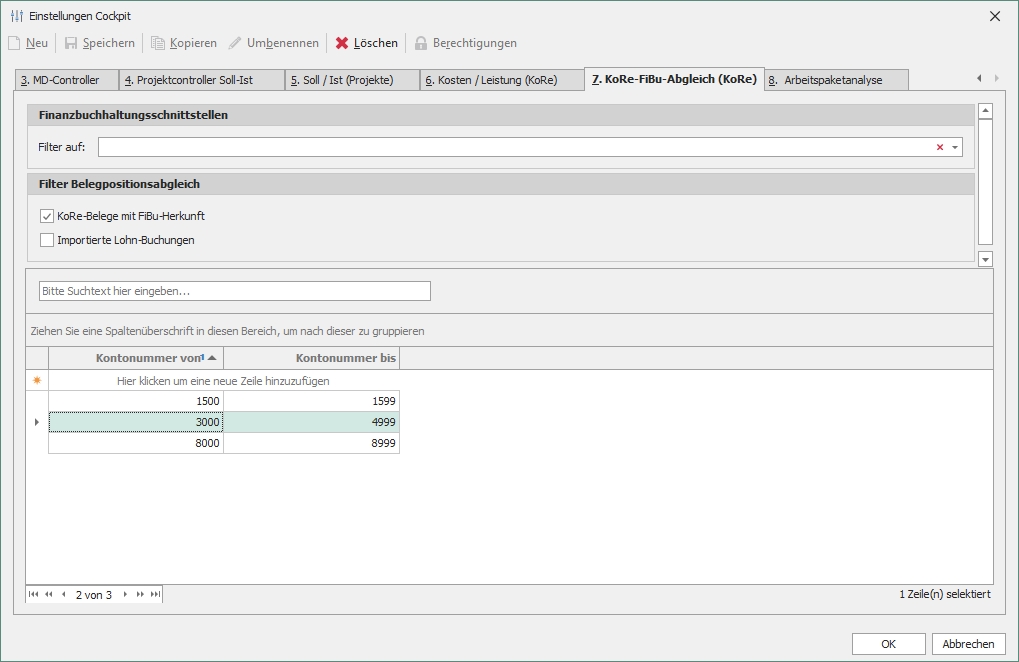Image resolution: width=1019 pixels, height=662 pixels.
Task: Click the Kontonummer bis column header
Action: (311, 358)
